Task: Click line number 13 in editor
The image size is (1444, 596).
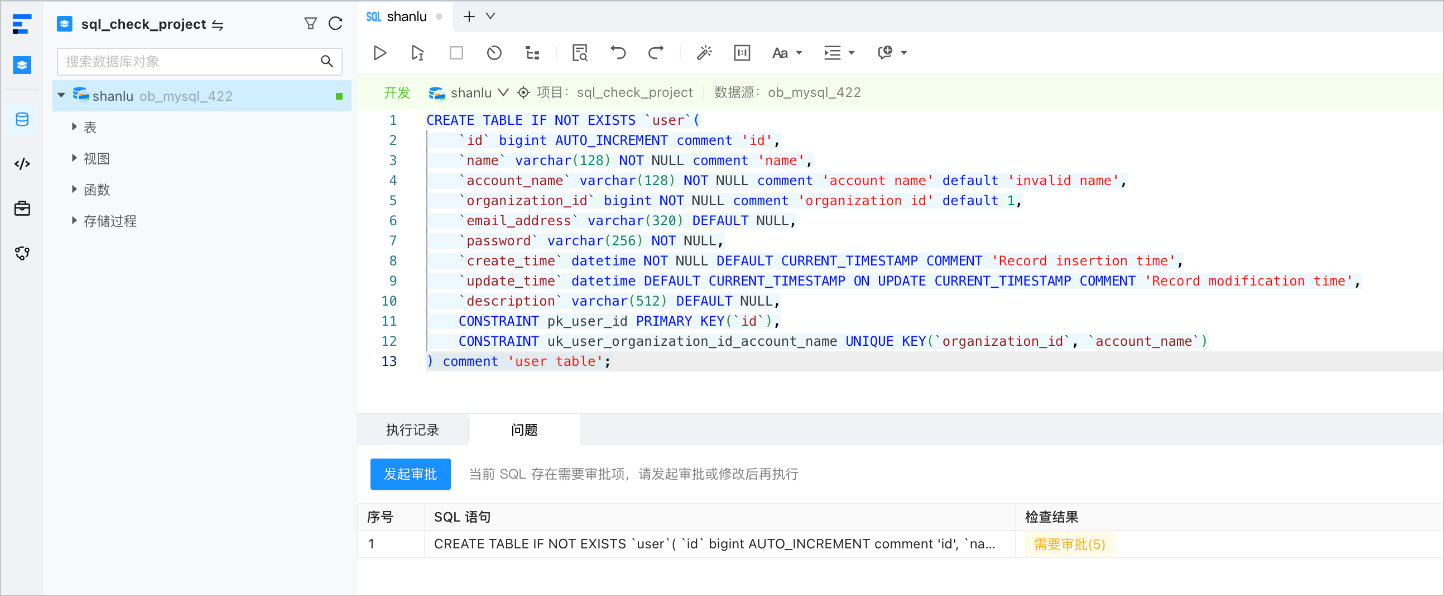Action: (389, 361)
